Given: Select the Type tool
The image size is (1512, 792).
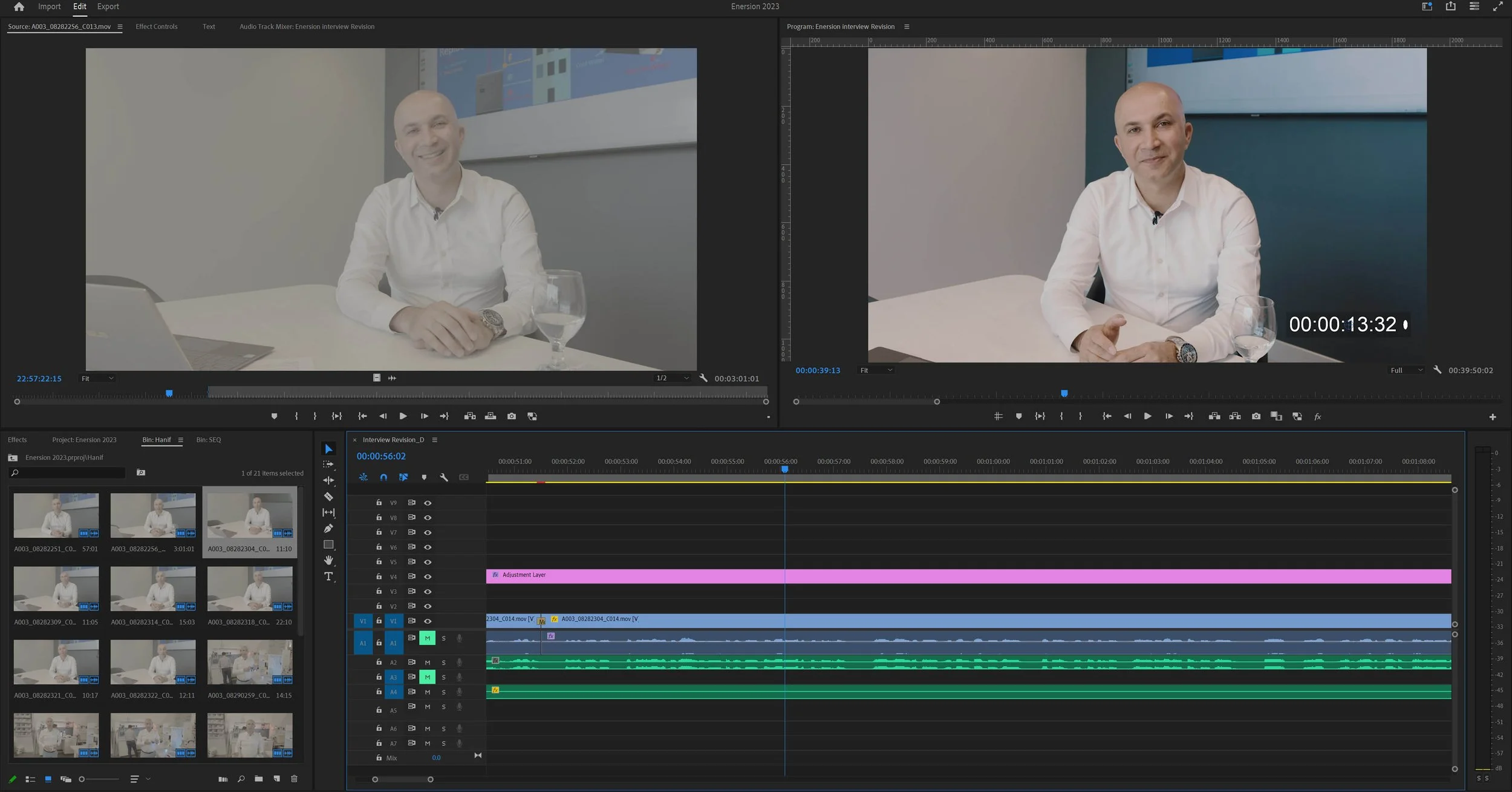Looking at the screenshot, I should point(328,577).
